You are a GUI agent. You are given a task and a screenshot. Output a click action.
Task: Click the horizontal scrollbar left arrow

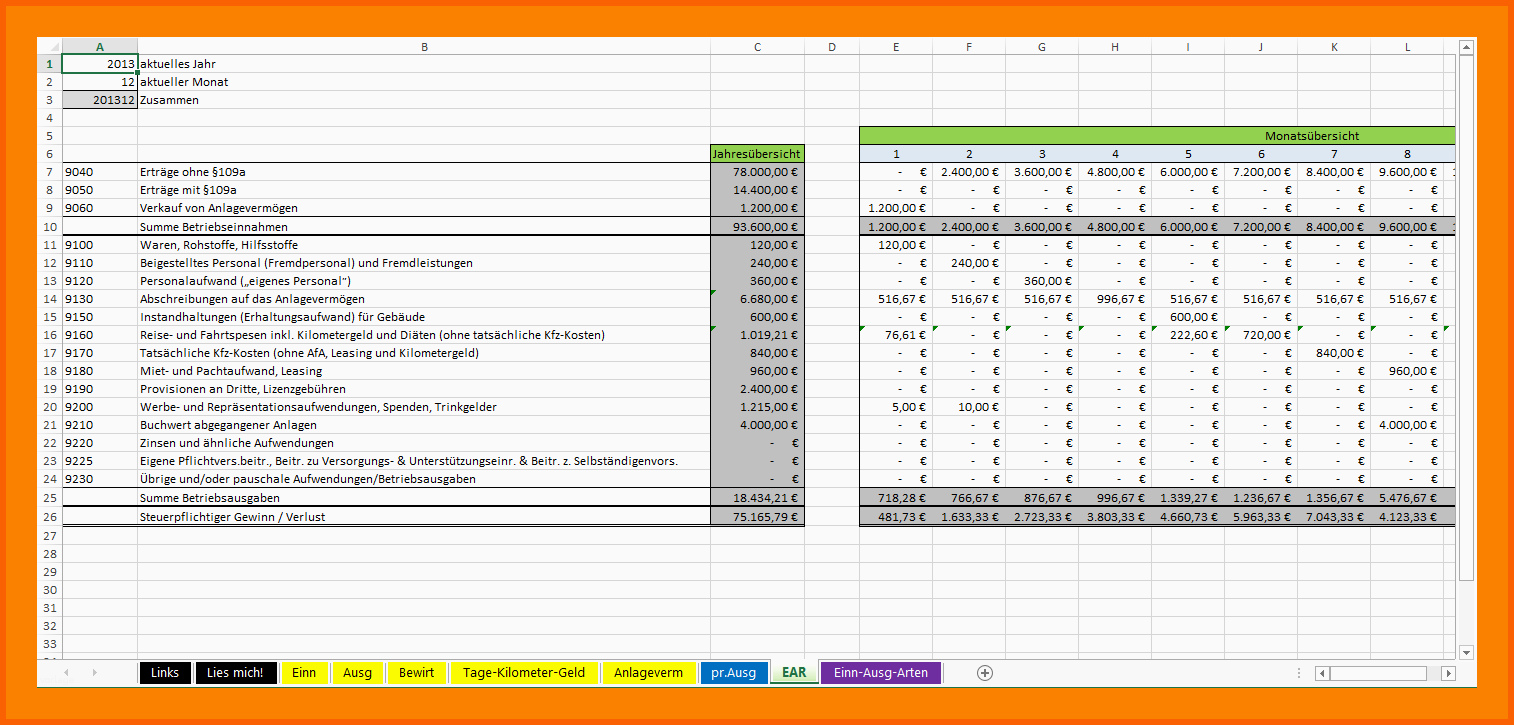1322,673
